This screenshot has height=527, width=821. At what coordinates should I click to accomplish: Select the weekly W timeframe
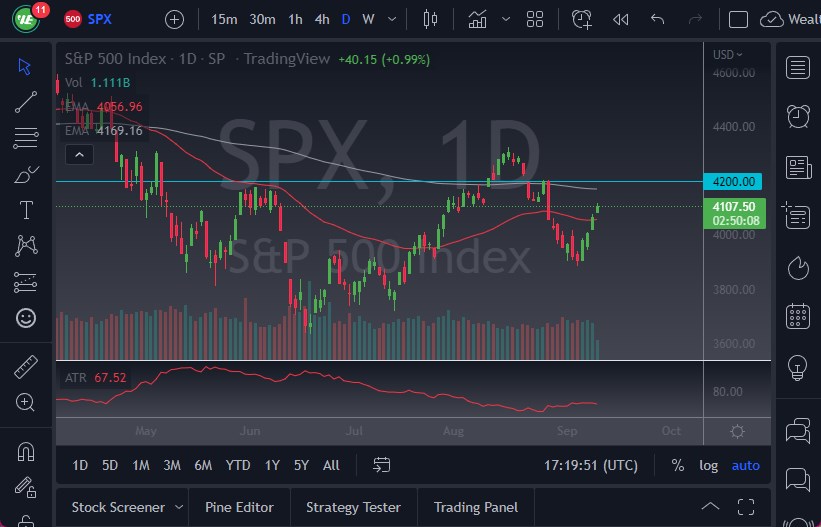[x=368, y=19]
